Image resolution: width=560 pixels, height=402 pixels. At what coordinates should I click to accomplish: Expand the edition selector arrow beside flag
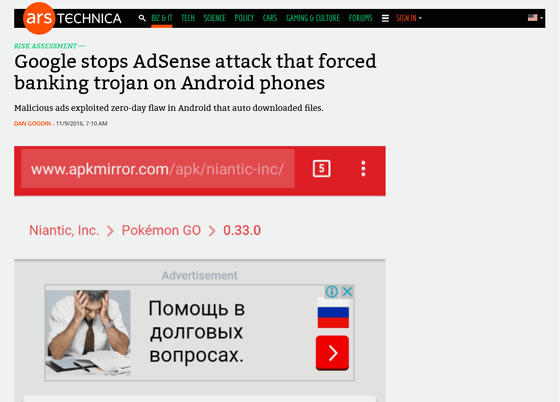pyautogui.click(x=541, y=18)
